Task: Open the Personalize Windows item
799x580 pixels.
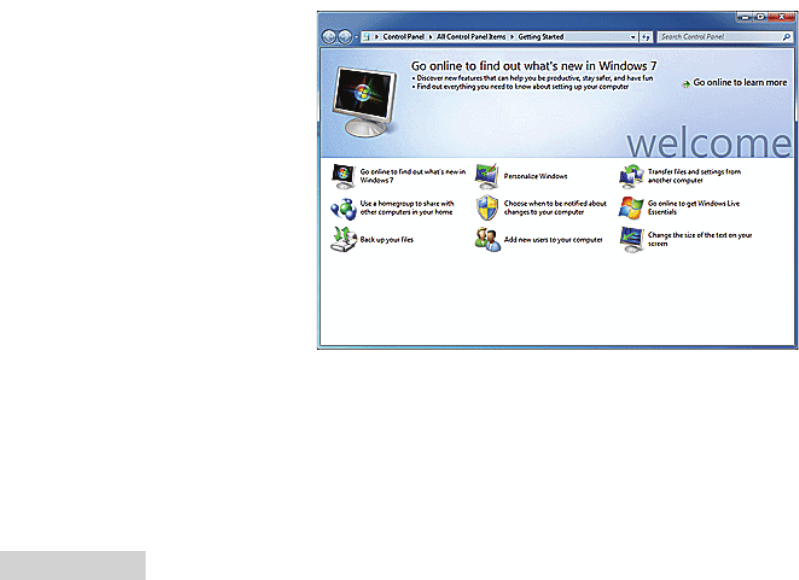Action: pos(536,176)
